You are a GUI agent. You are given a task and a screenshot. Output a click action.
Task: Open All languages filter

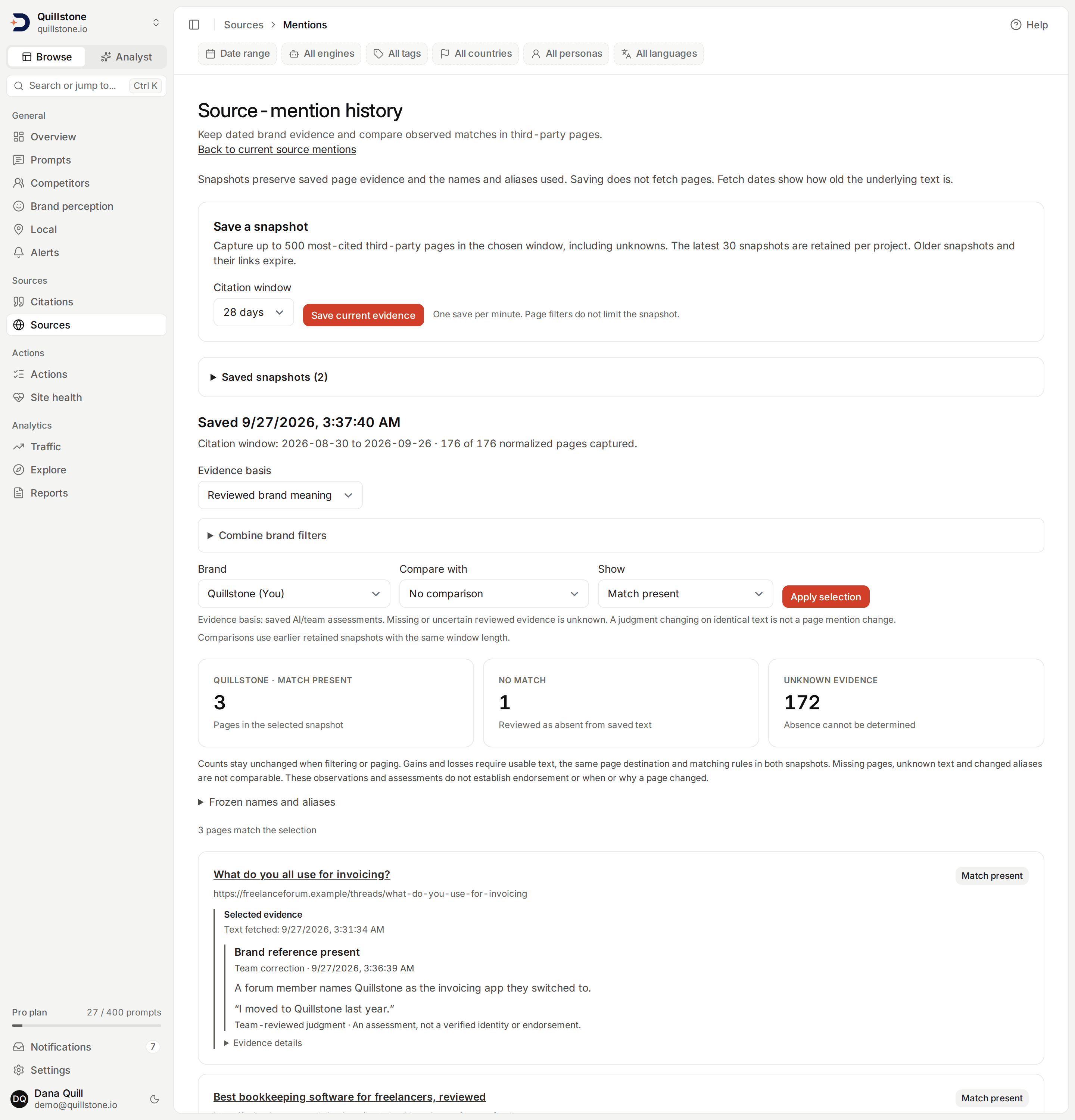tap(659, 54)
